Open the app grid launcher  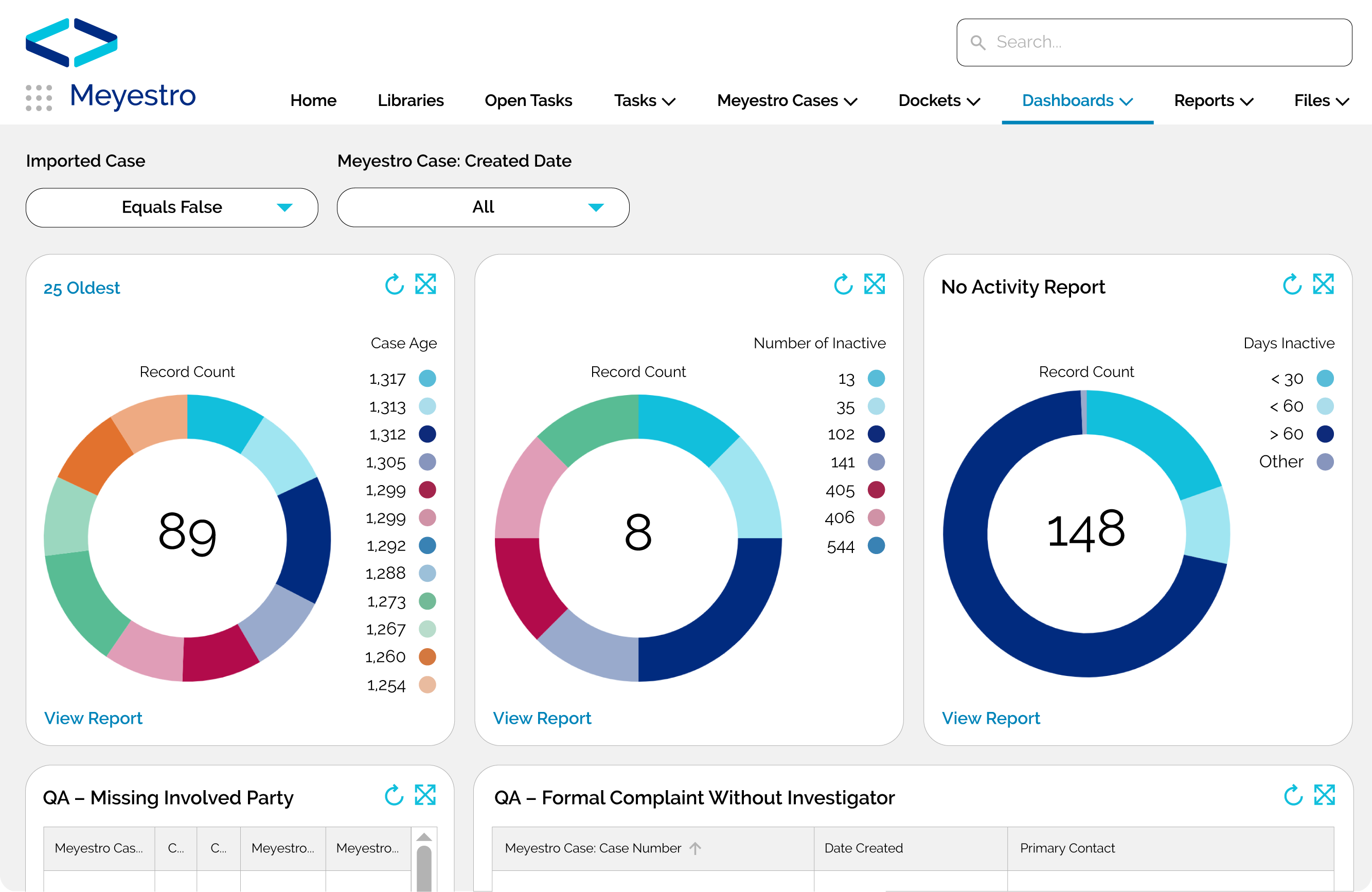[38, 98]
